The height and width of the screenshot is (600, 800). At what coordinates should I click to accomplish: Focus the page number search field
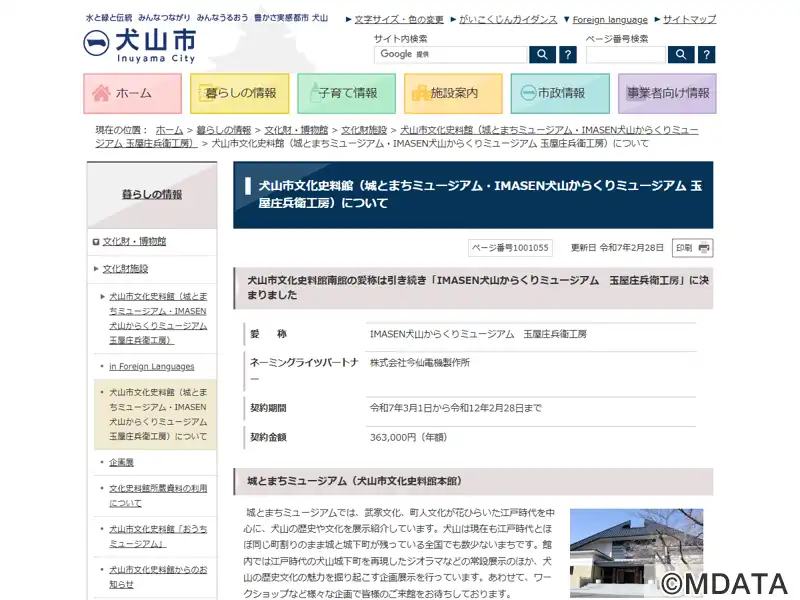click(625, 54)
